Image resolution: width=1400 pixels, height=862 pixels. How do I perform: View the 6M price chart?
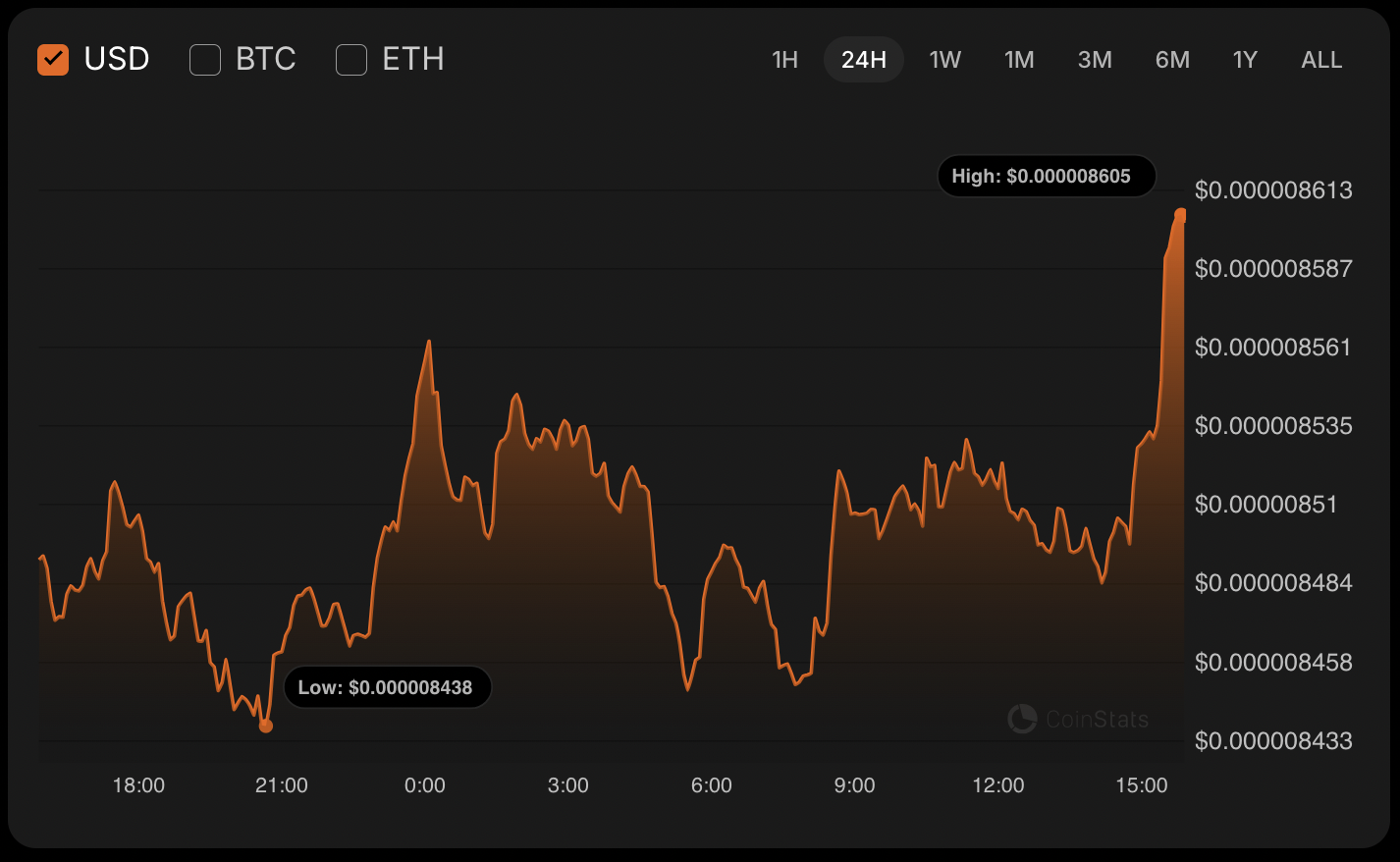coord(1172,60)
